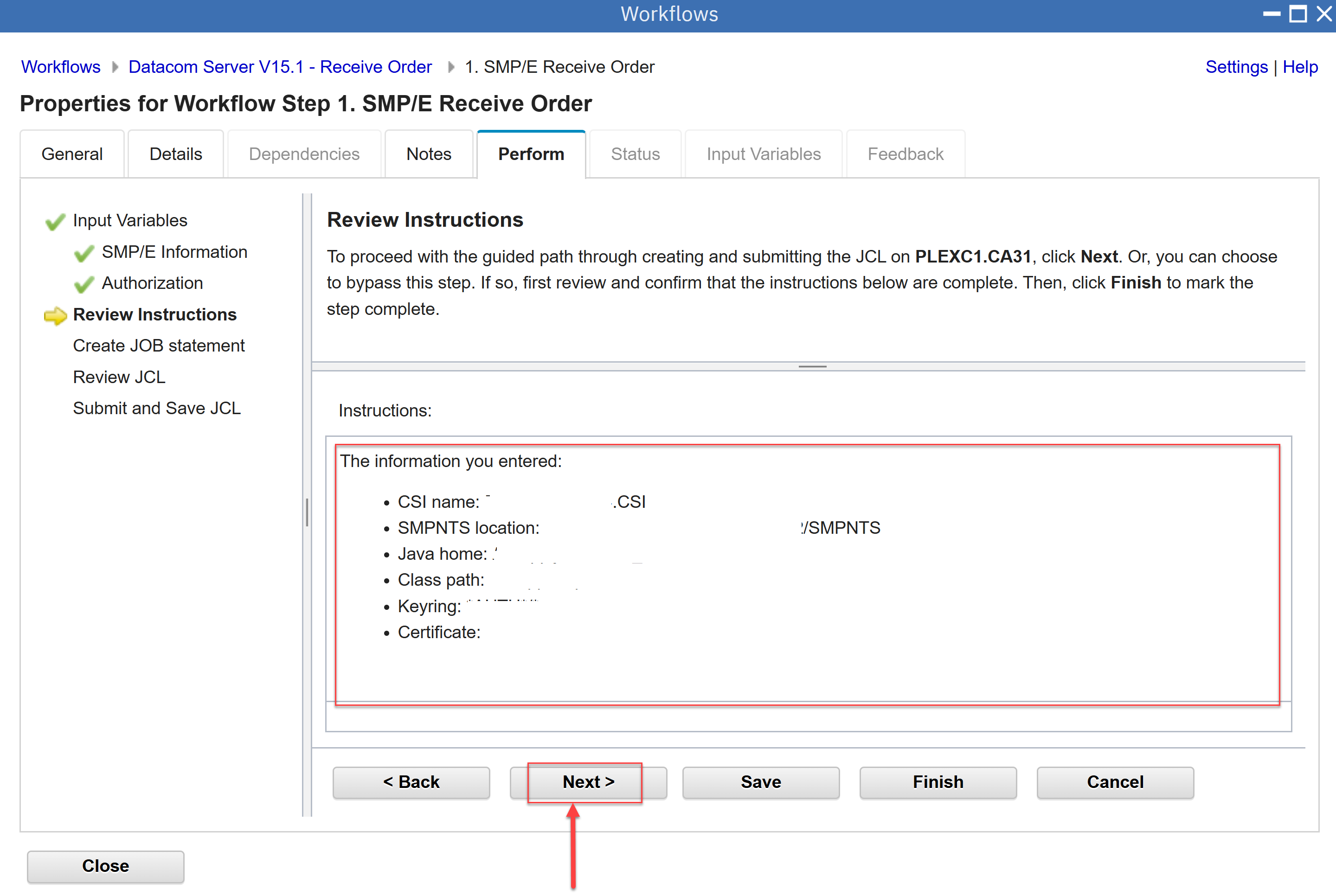This screenshot has height=896, width=1336.
Task: Minimize the Workflows window
Action: pos(1272,14)
